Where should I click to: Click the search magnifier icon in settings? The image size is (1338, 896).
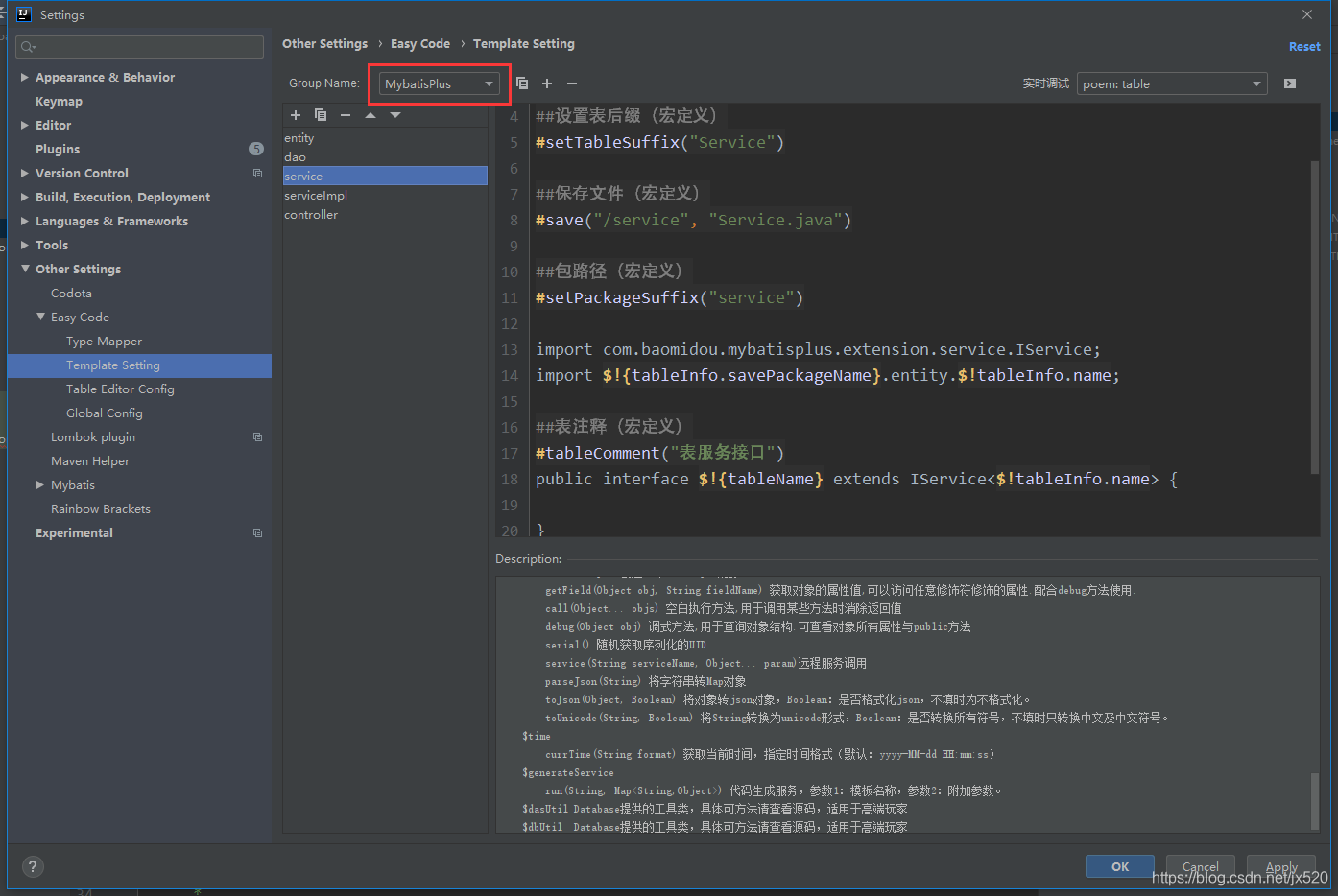click(28, 47)
